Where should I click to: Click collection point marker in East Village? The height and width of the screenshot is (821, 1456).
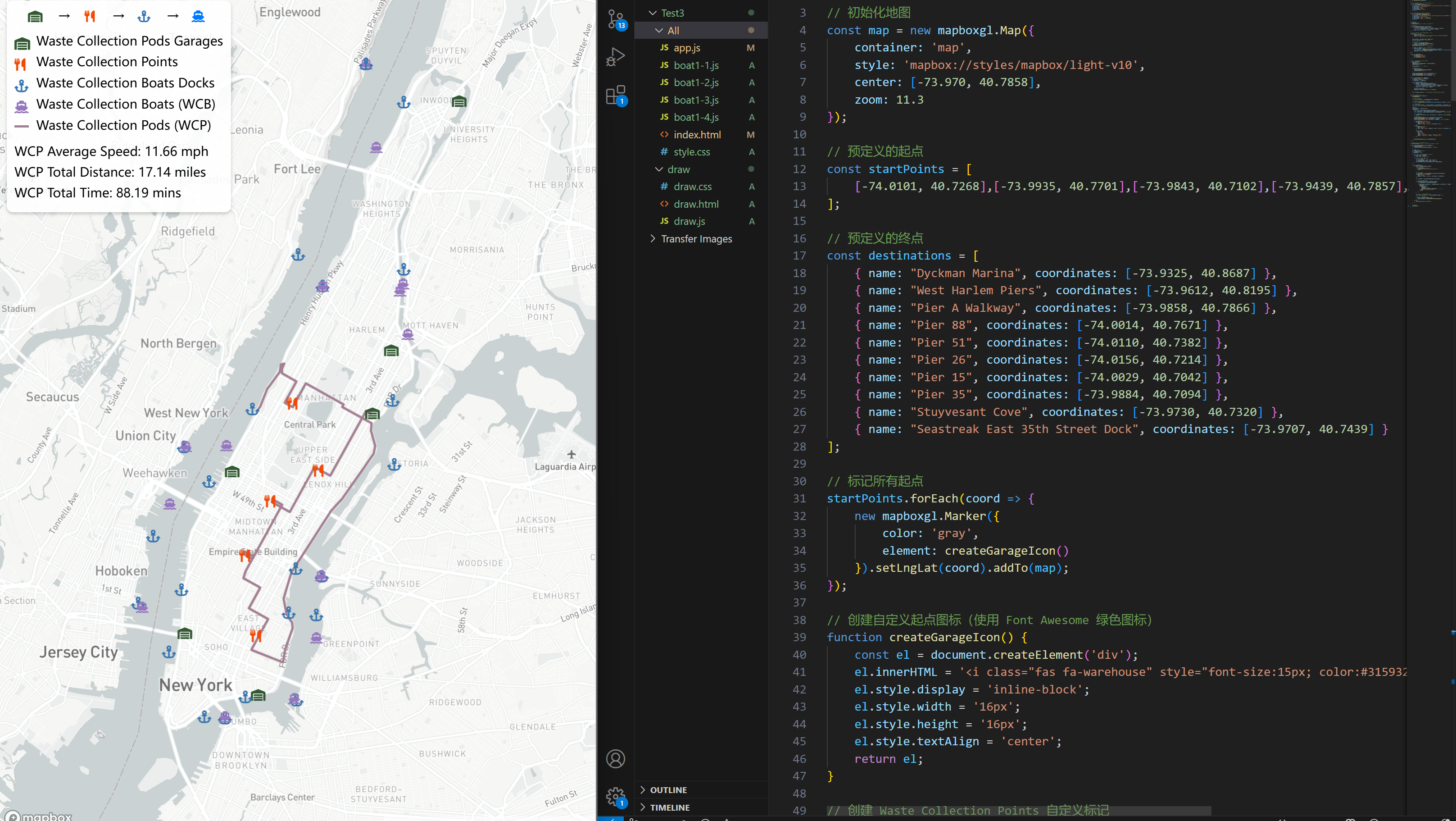(x=255, y=635)
